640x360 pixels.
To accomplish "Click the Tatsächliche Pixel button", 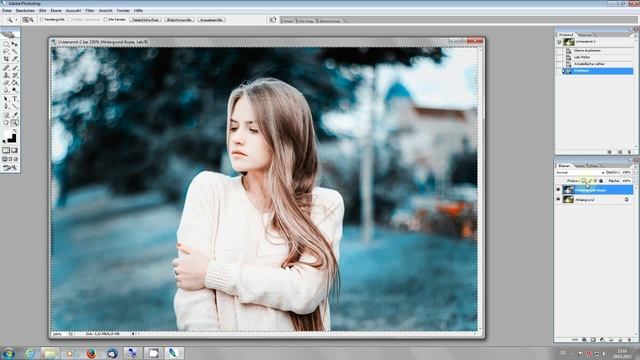I will [146, 20].
